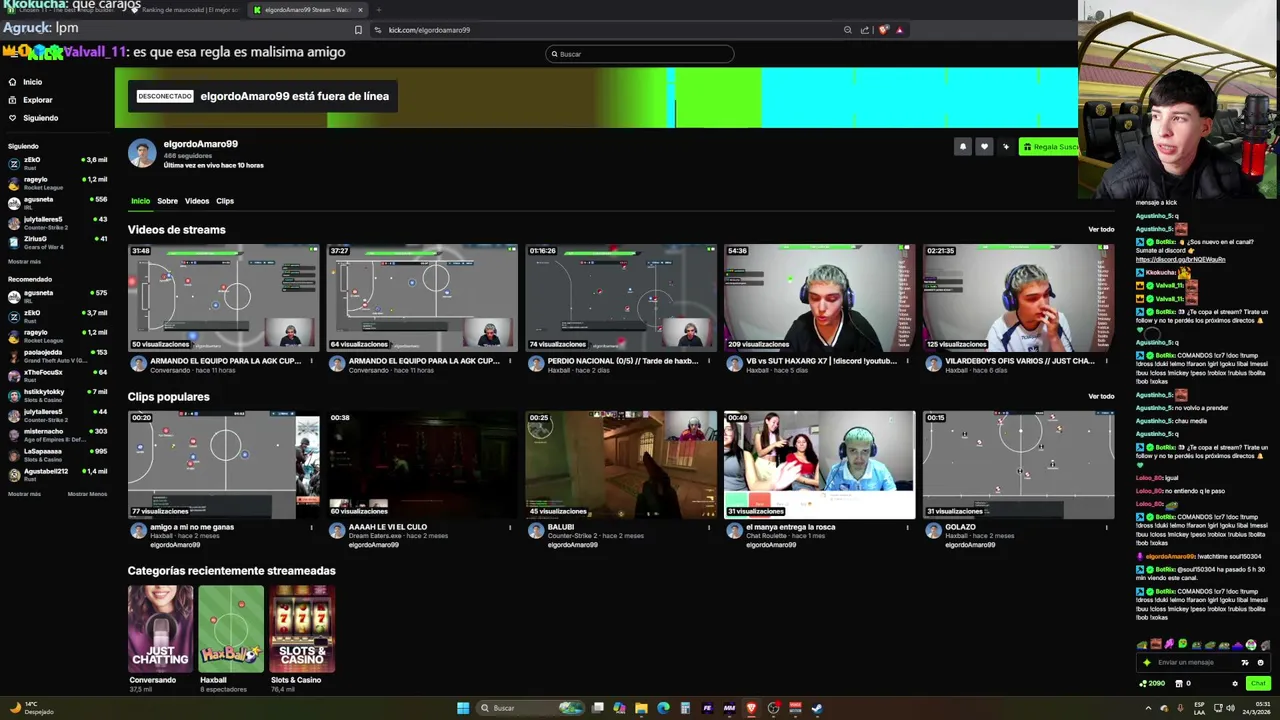Close the elgordoAmaro99 Stream browser tab

[x=360, y=10]
